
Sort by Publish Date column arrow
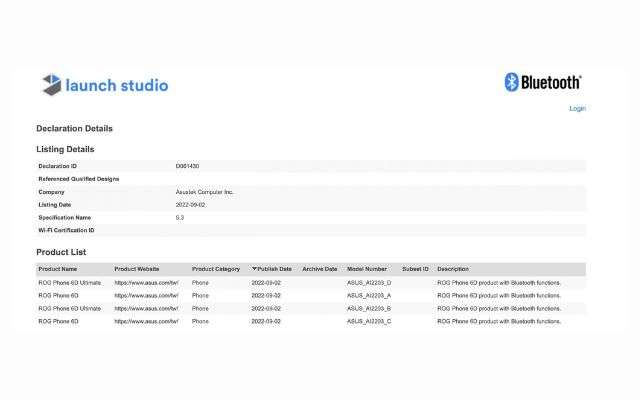[254, 269]
